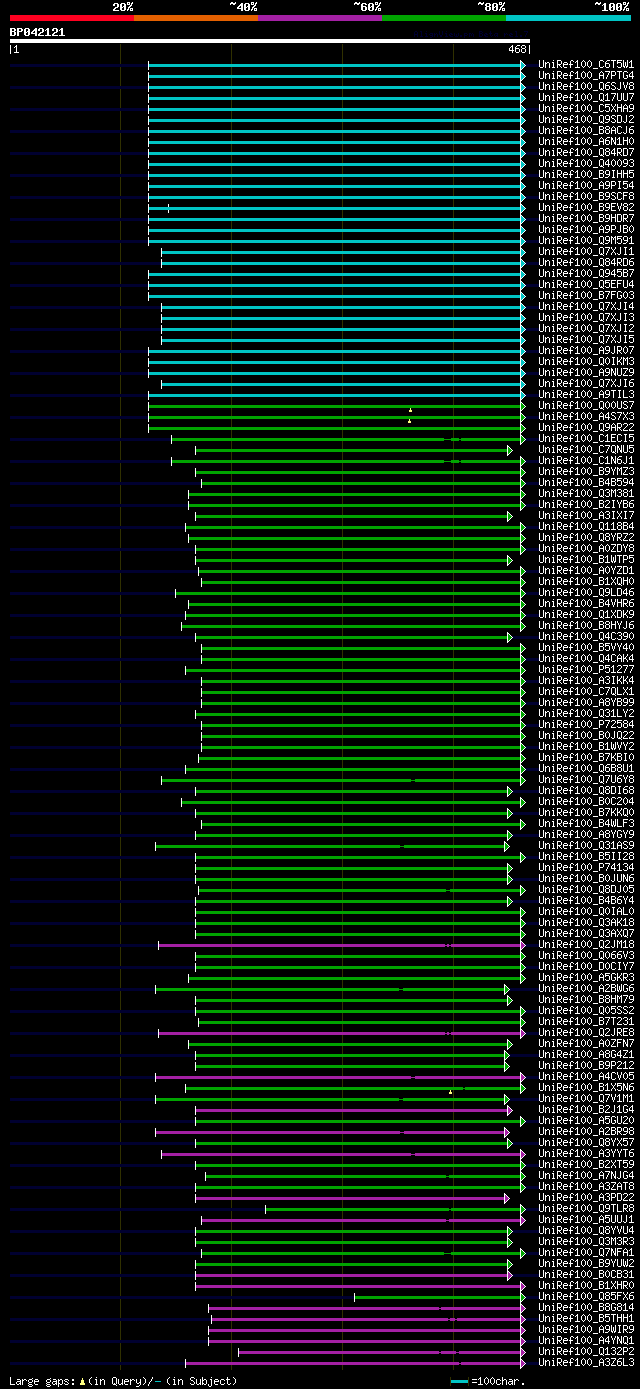640x1389 pixels.
Task: Select the UniRef100_B9YMZ3 label
Action: (x=586, y=471)
